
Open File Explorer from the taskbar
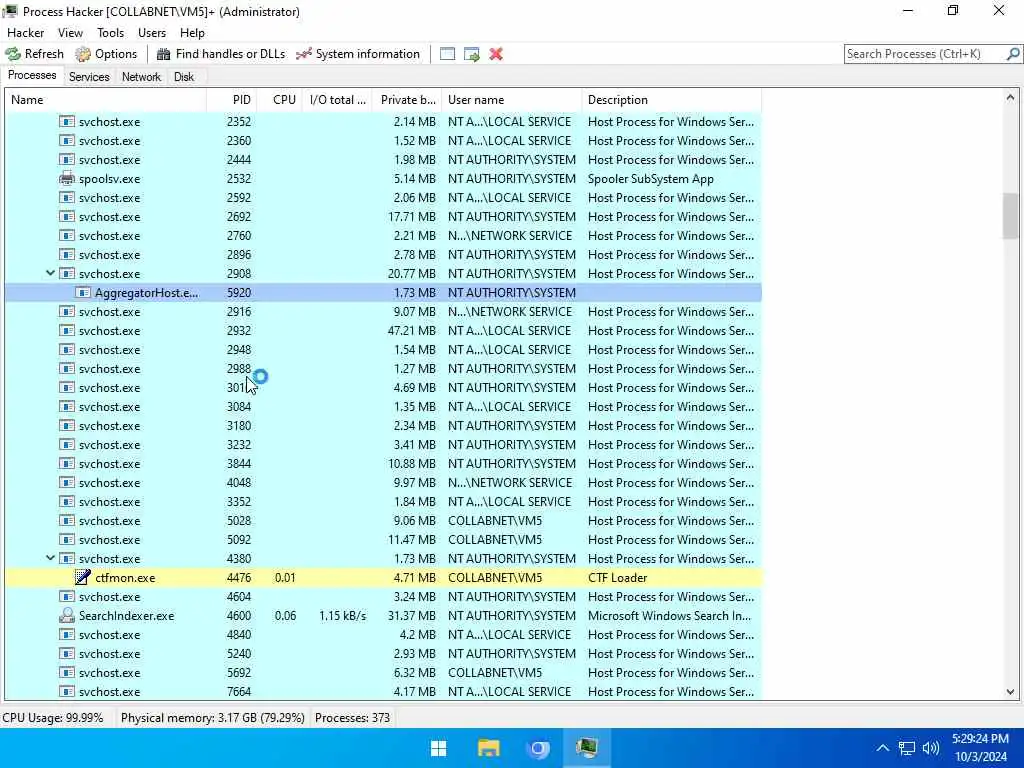coord(488,748)
